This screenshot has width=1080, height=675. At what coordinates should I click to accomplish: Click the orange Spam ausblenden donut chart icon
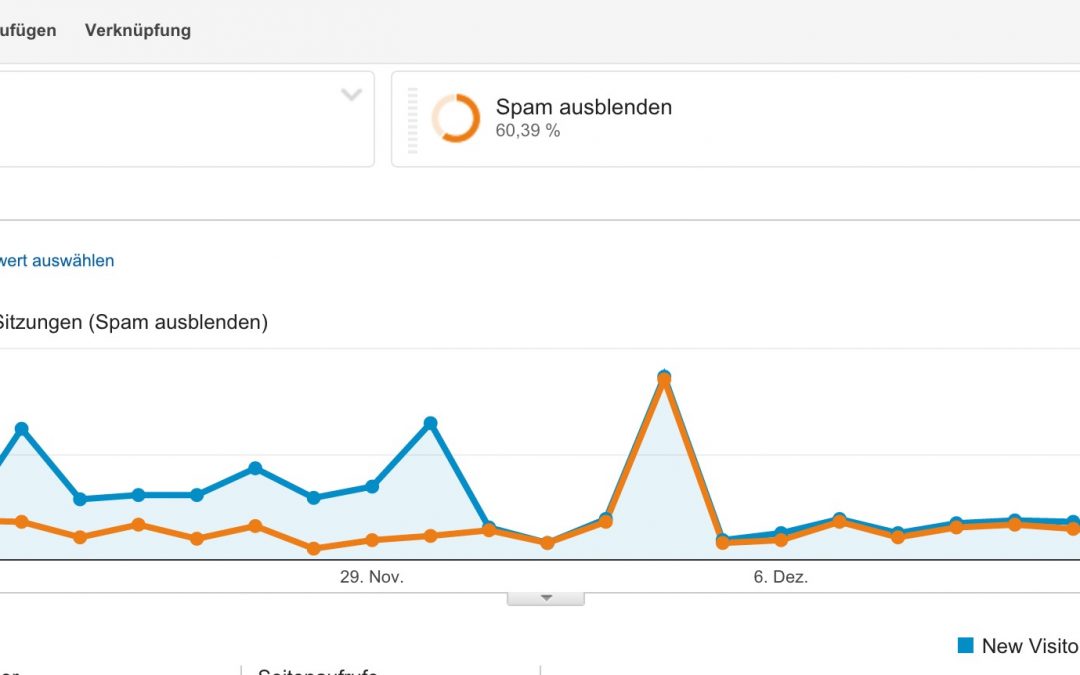pyautogui.click(x=457, y=117)
